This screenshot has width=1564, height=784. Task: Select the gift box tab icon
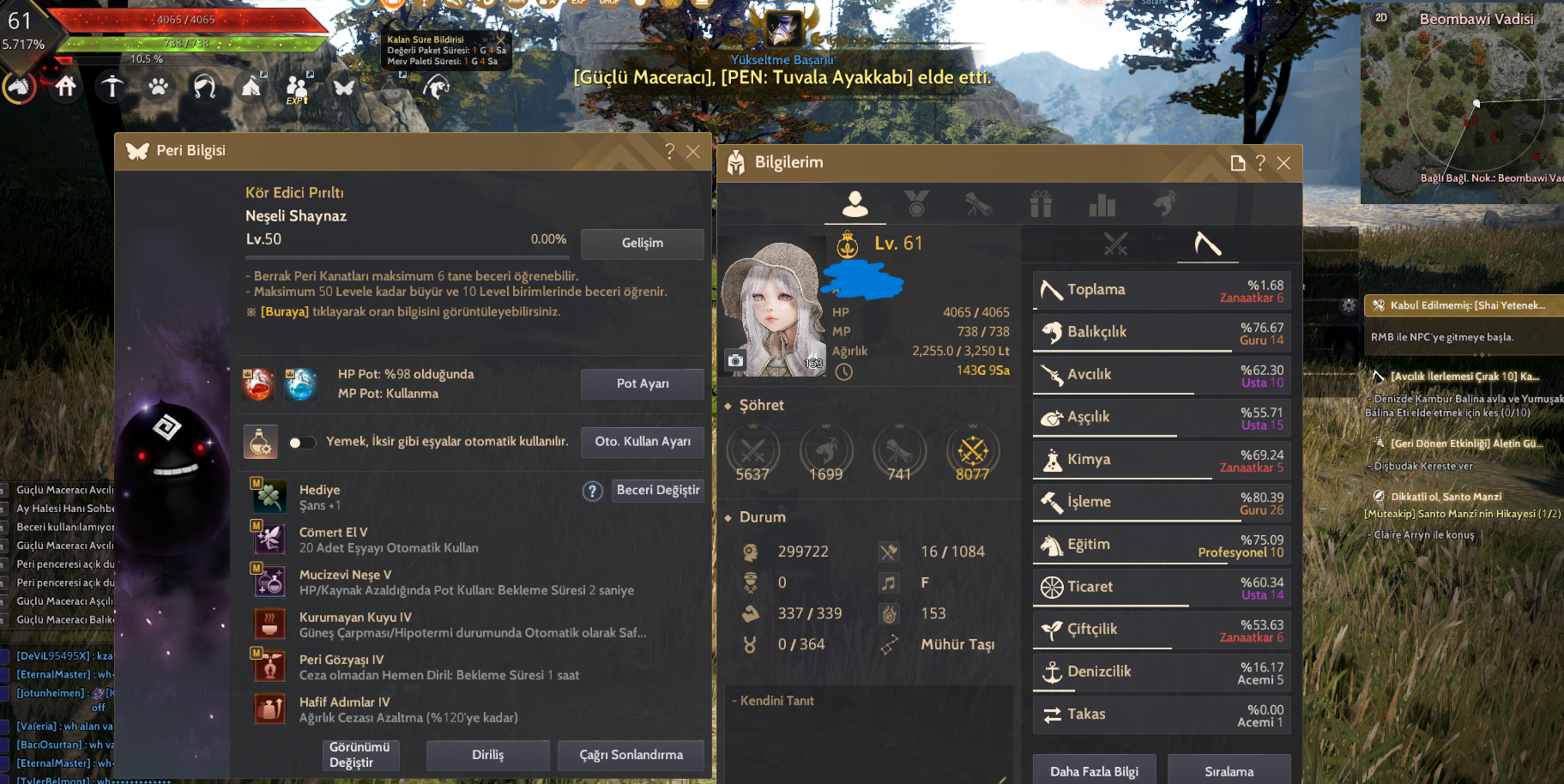(1041, 204)
